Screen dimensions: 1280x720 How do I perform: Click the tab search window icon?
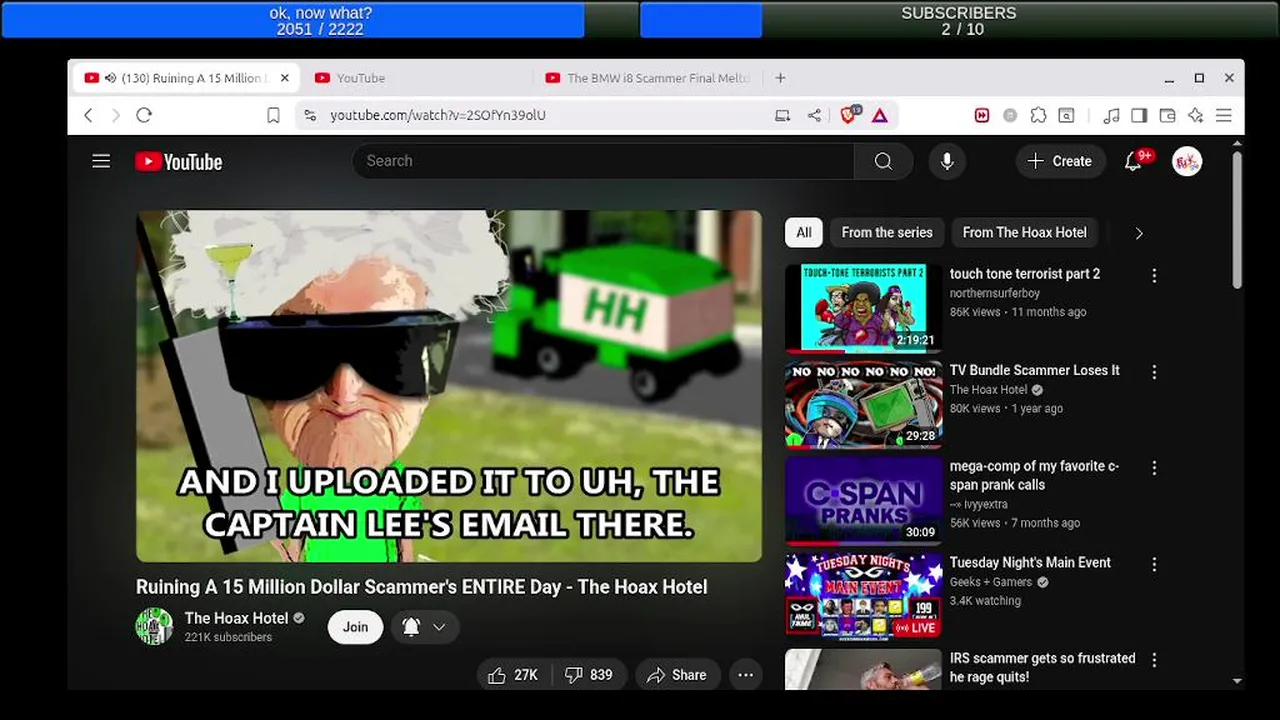pos(1066,115)
